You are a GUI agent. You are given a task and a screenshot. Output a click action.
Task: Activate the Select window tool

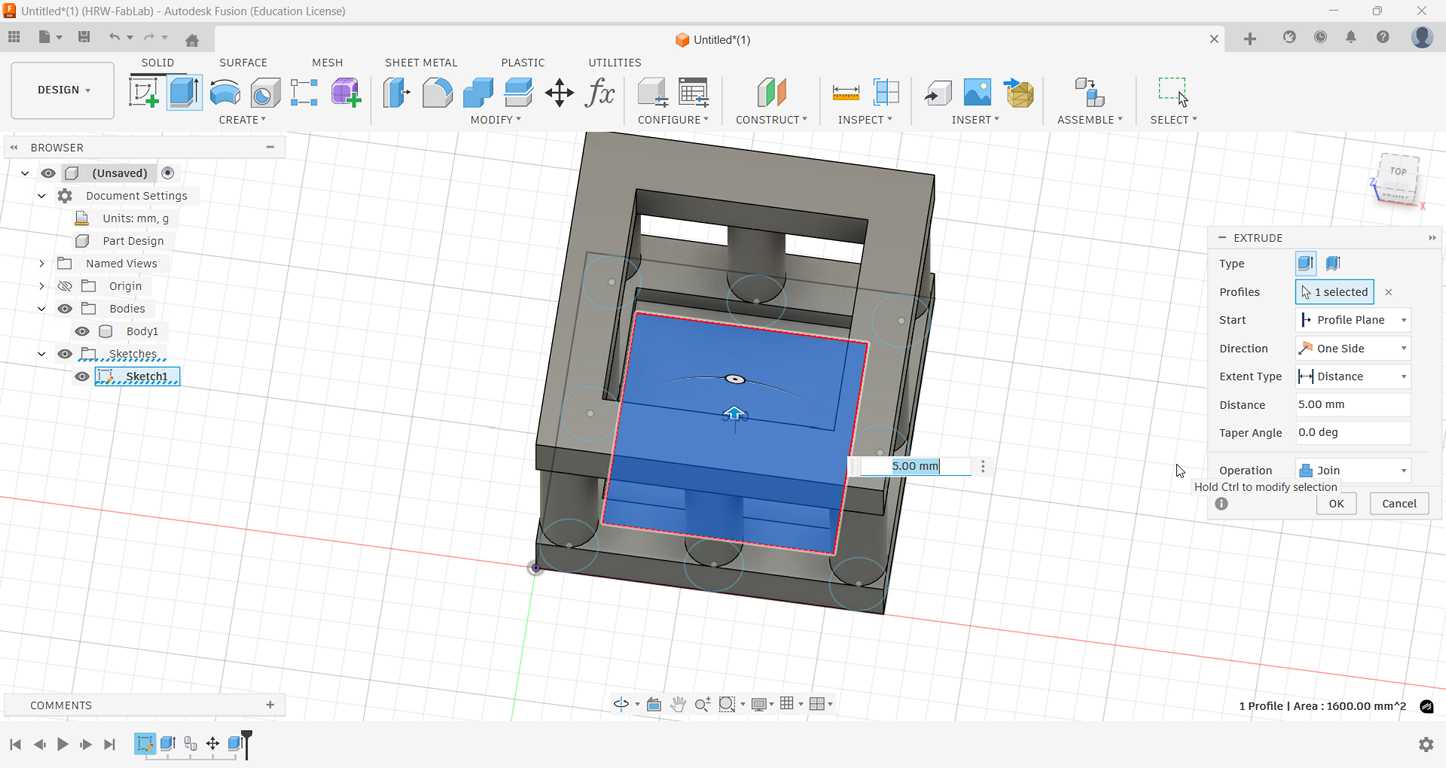click(1173, 93)
